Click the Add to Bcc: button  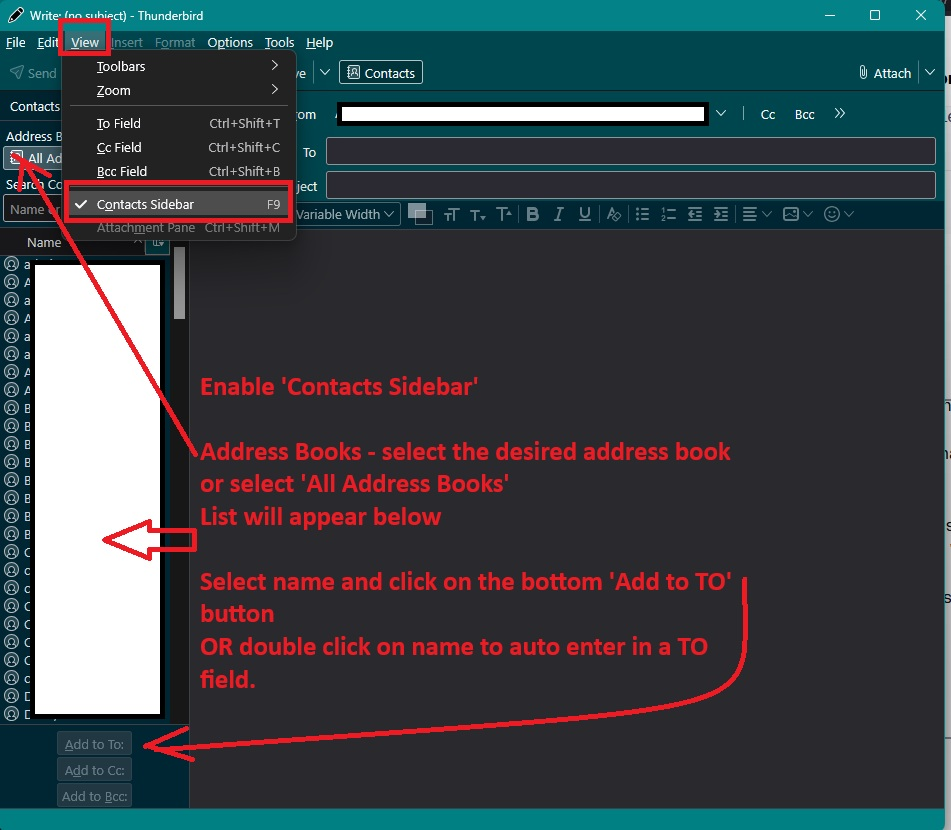pyautogui.click(x=95, y=796)
